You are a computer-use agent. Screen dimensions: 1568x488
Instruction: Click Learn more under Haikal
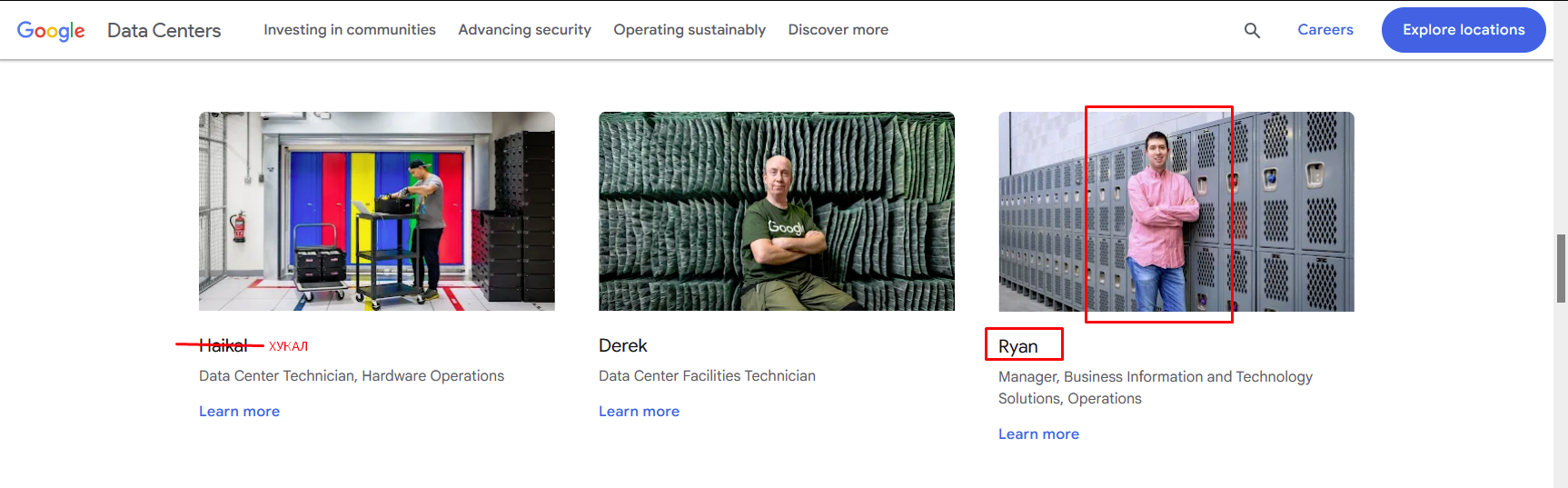[x=239, y=412]
